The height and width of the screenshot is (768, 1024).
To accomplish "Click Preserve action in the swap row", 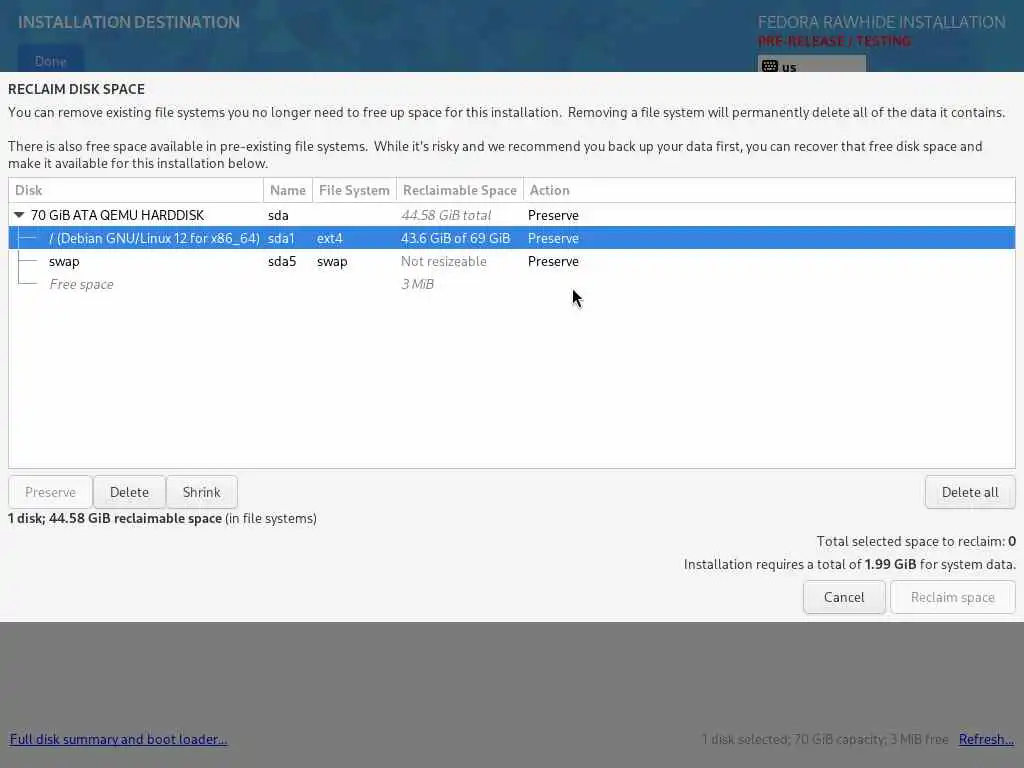I will point(553,261).
